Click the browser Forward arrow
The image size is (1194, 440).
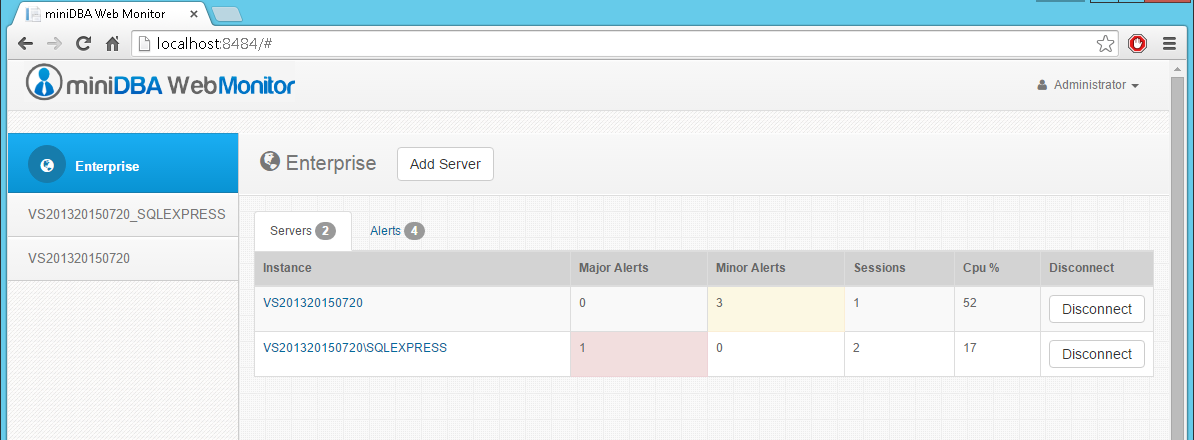(54, 43)
